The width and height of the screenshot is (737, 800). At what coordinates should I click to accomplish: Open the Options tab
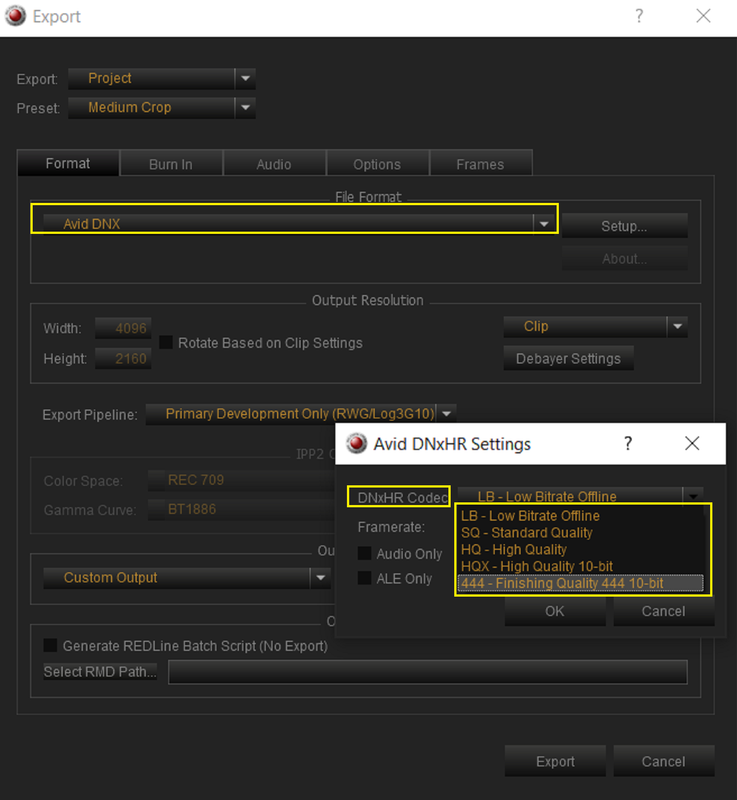(x=377, y=164)
